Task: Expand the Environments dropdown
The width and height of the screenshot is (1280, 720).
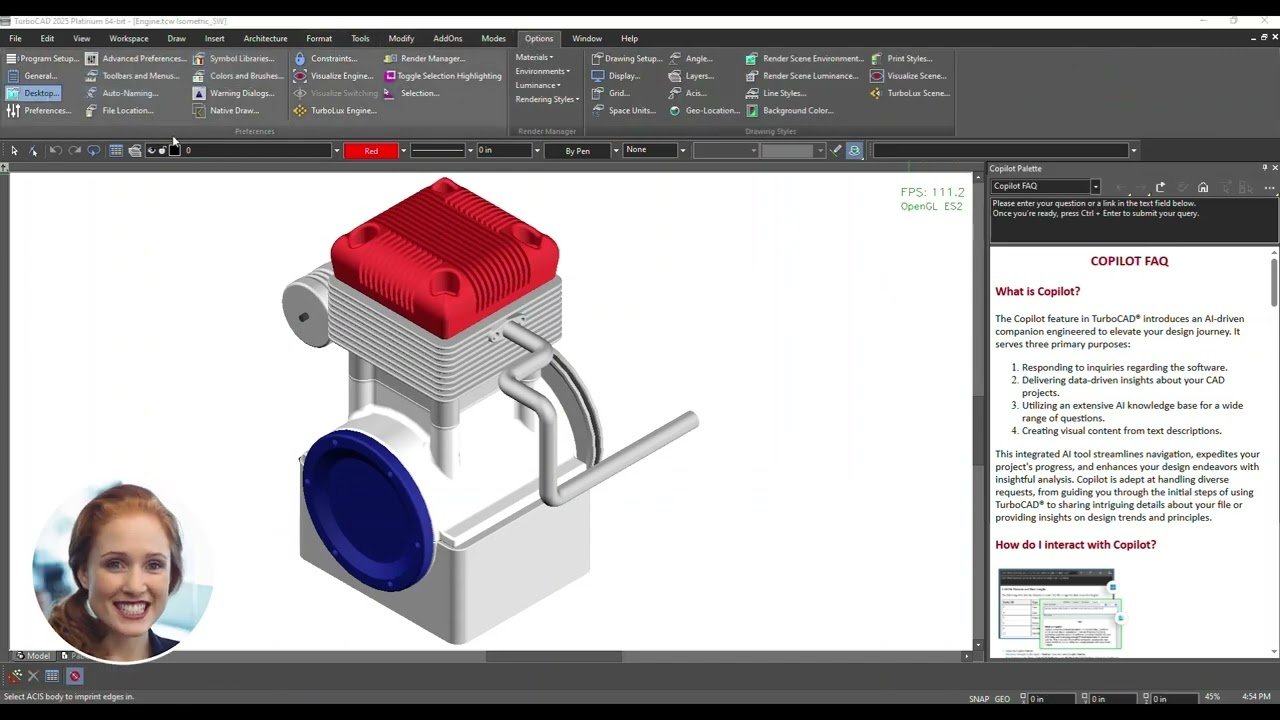Action: pyautogui.click(x=543, y=71)
